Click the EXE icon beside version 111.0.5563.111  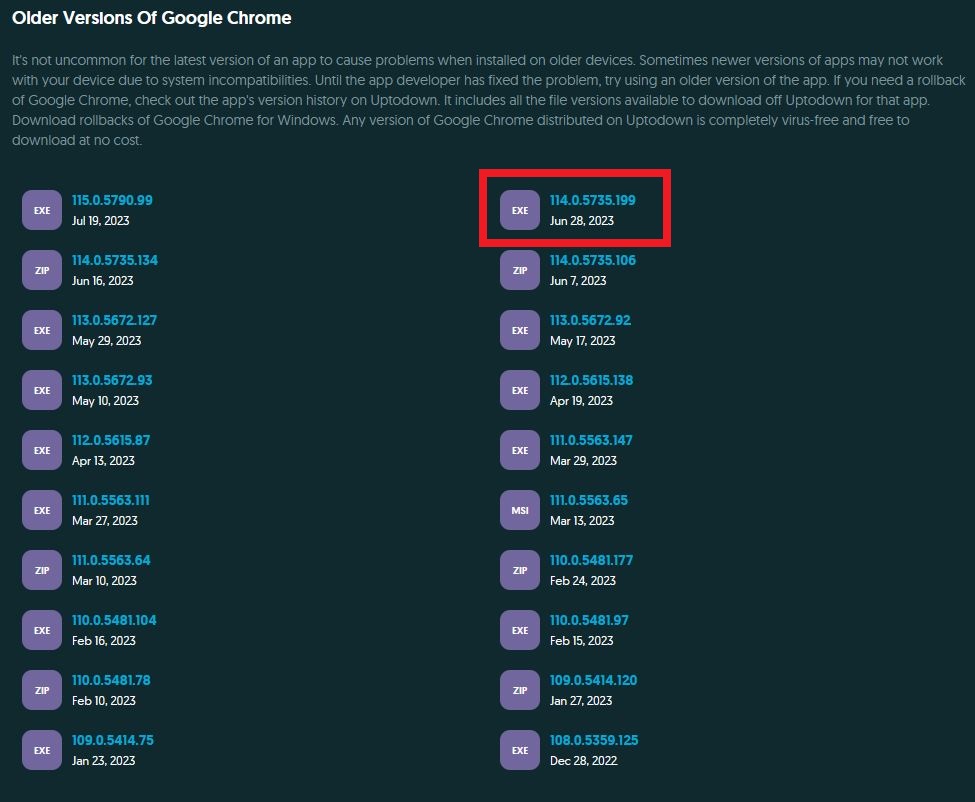click(42, 510)
